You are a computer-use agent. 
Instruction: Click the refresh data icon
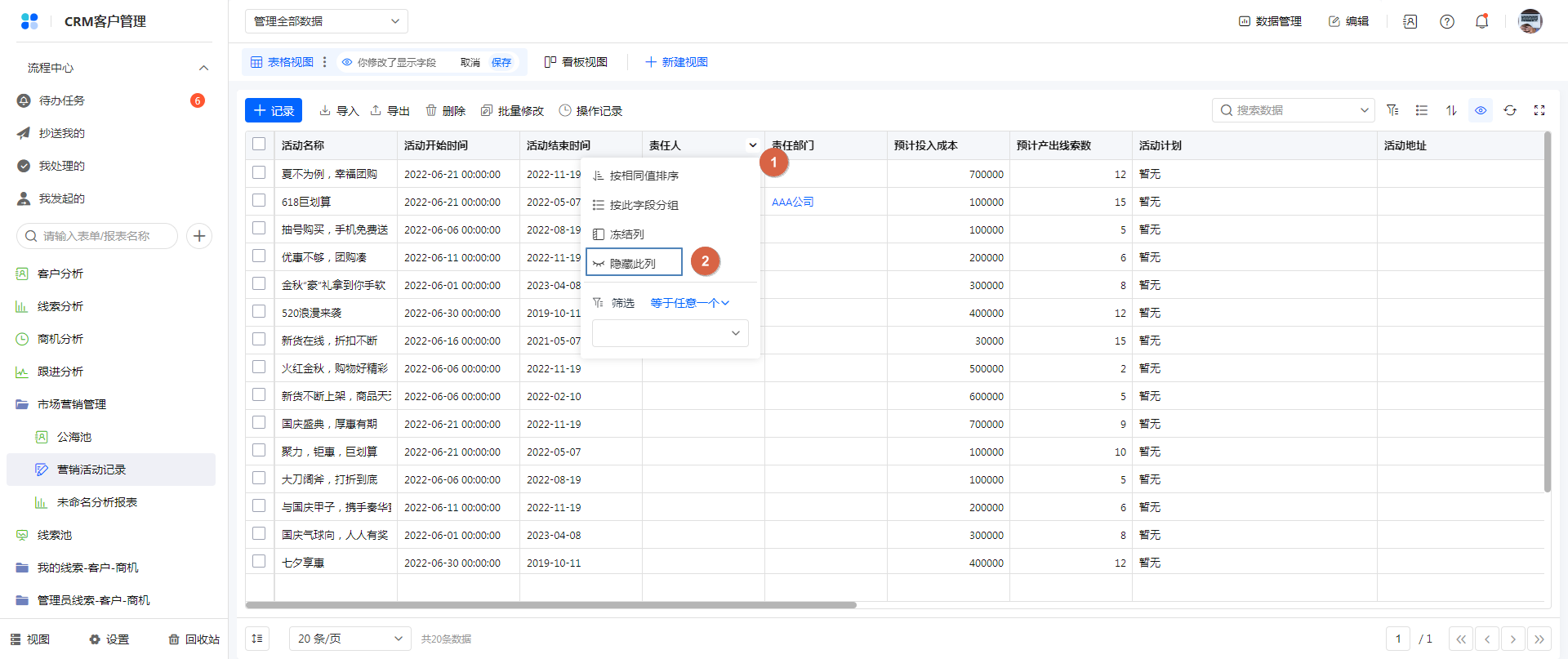1510,110
